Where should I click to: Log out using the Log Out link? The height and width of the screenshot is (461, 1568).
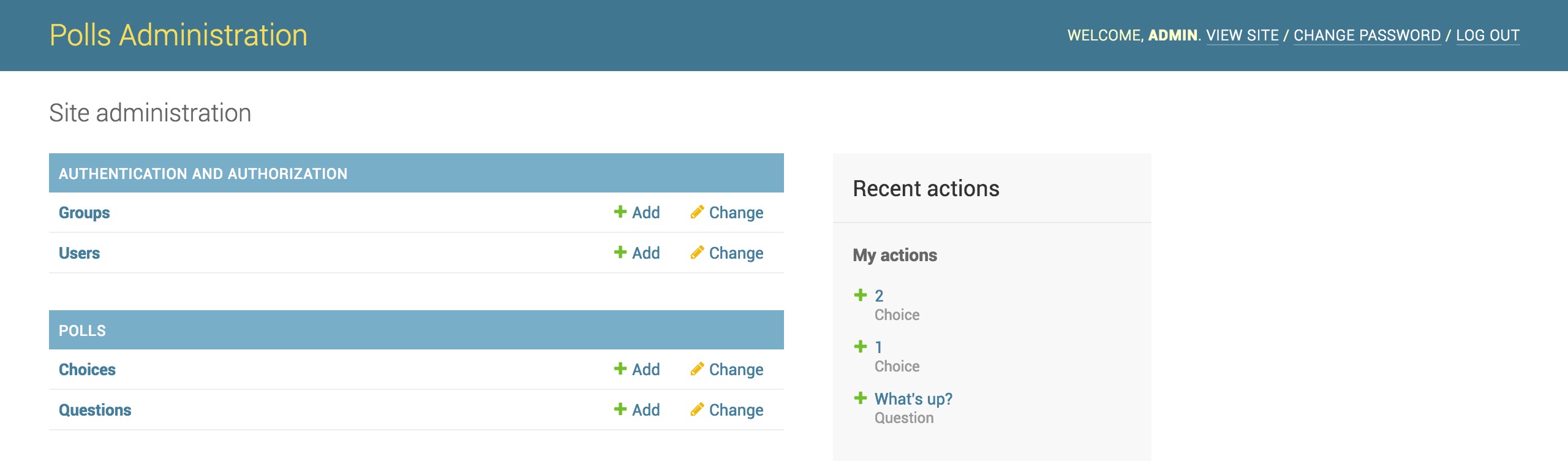point(1488,36)
